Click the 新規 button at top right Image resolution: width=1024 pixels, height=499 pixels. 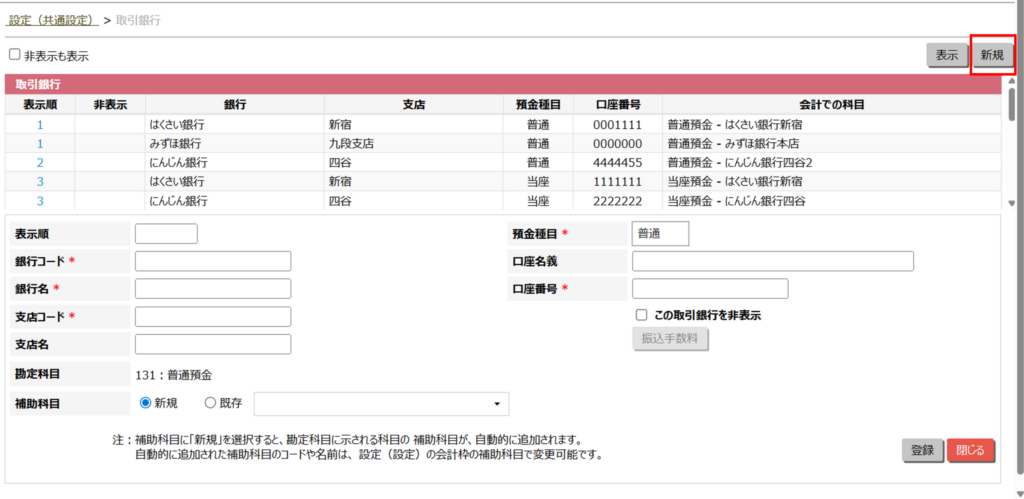click(x=991, y=56)
